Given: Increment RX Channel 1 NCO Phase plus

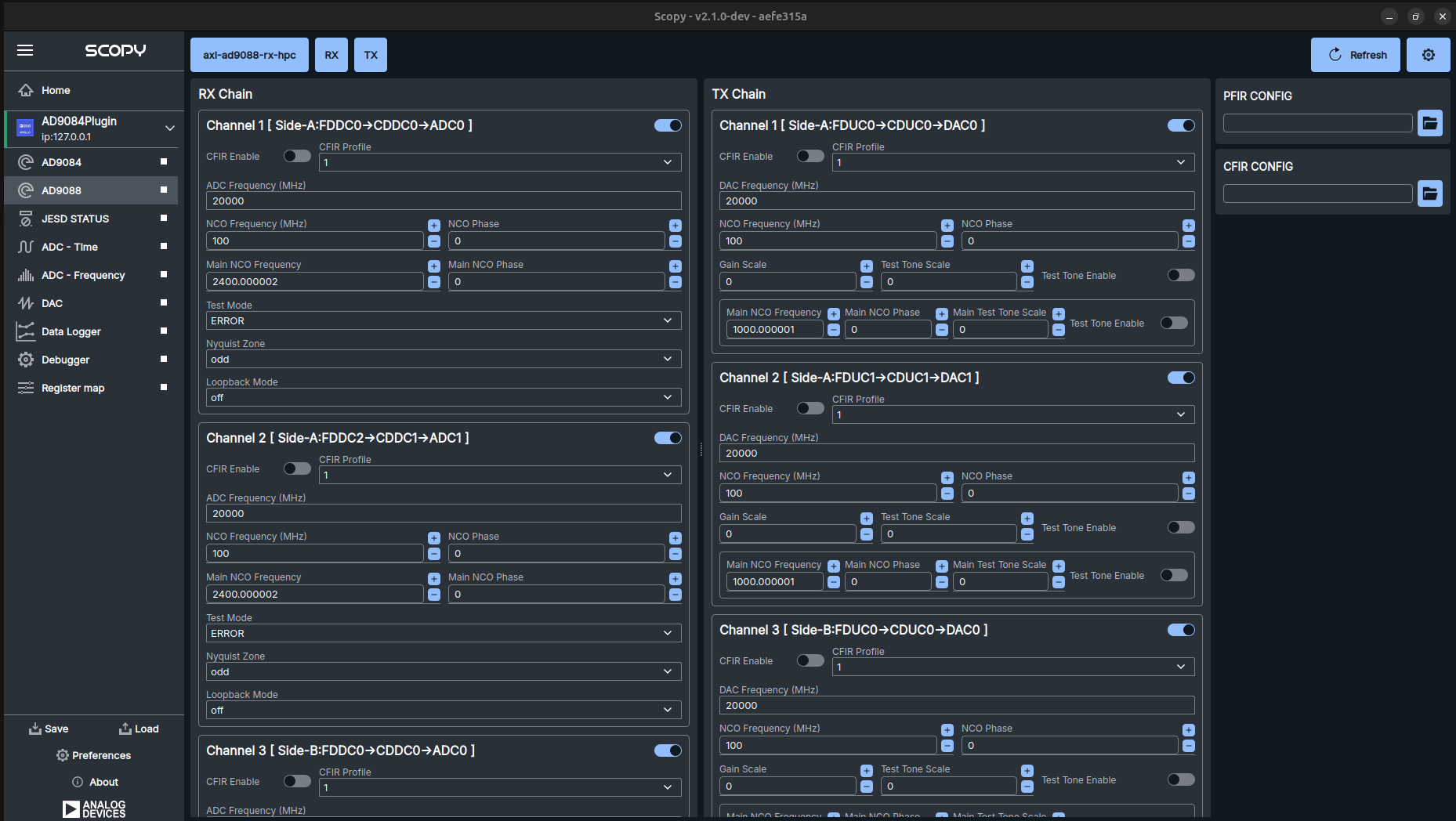Looking at the screenshot, I should [x=675, y=226].
